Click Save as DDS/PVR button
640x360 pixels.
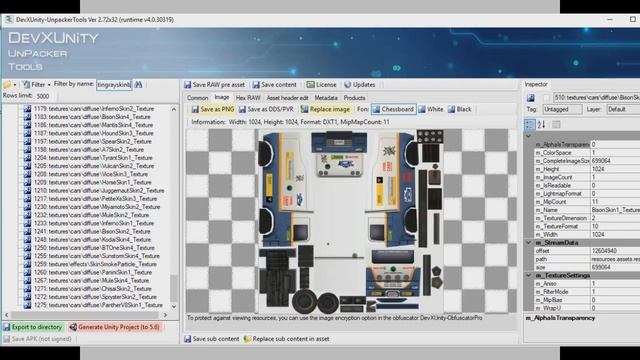tap(266, 109)
